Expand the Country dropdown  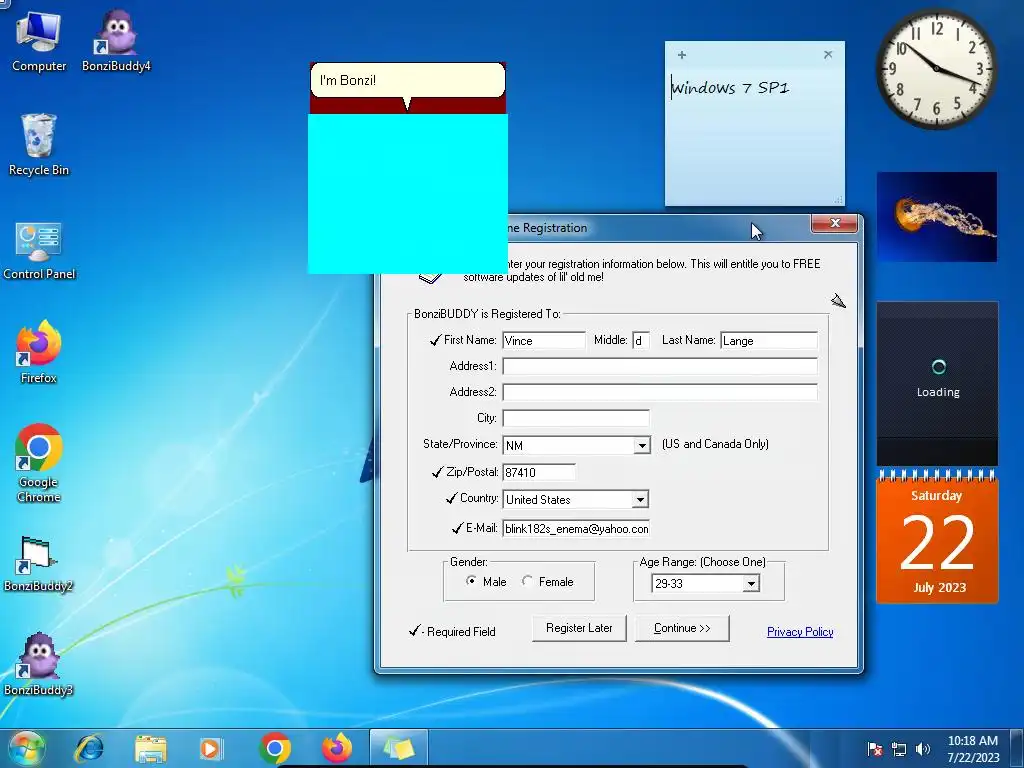click(x=641, y=500)
